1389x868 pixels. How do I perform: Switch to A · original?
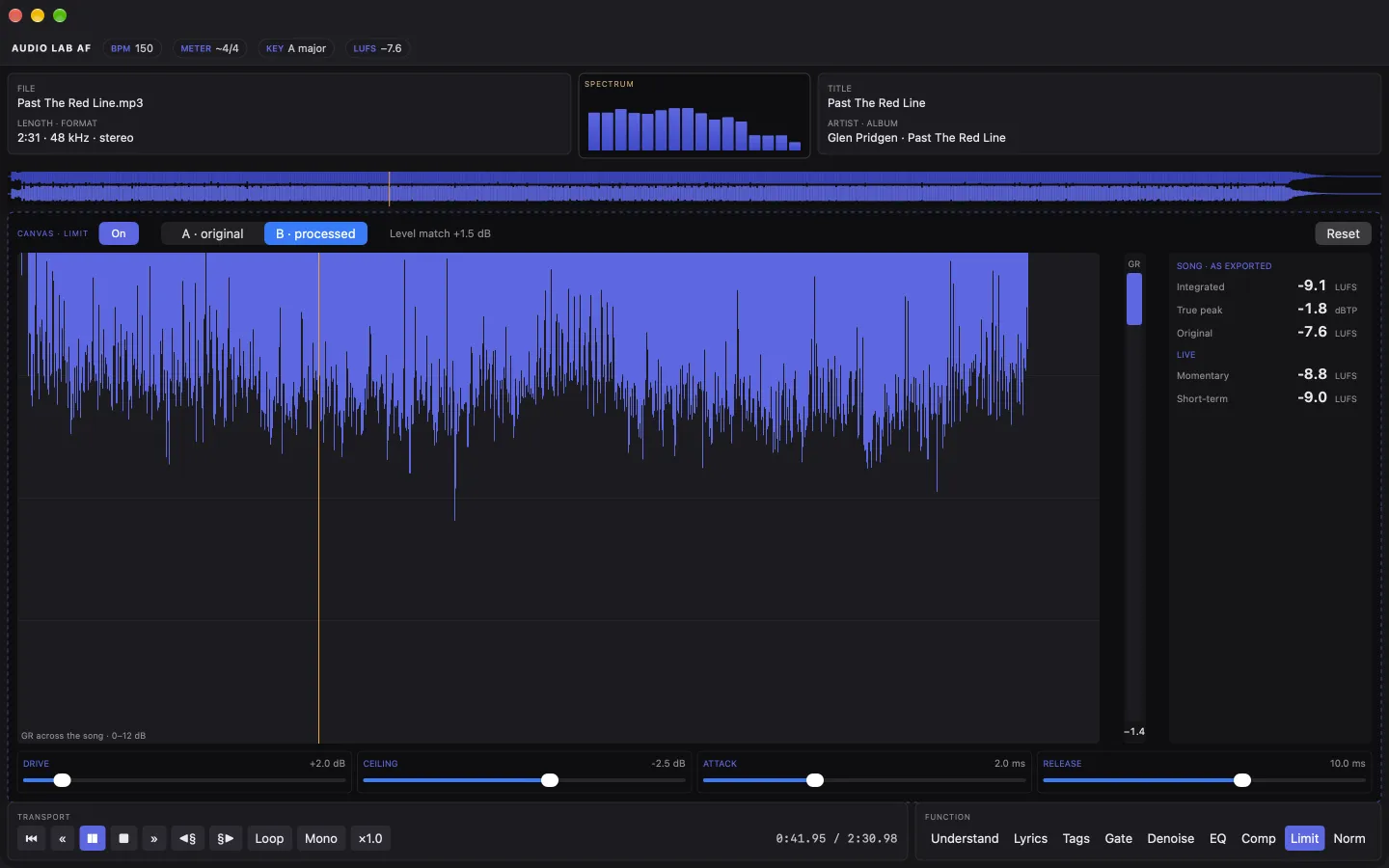212,233
